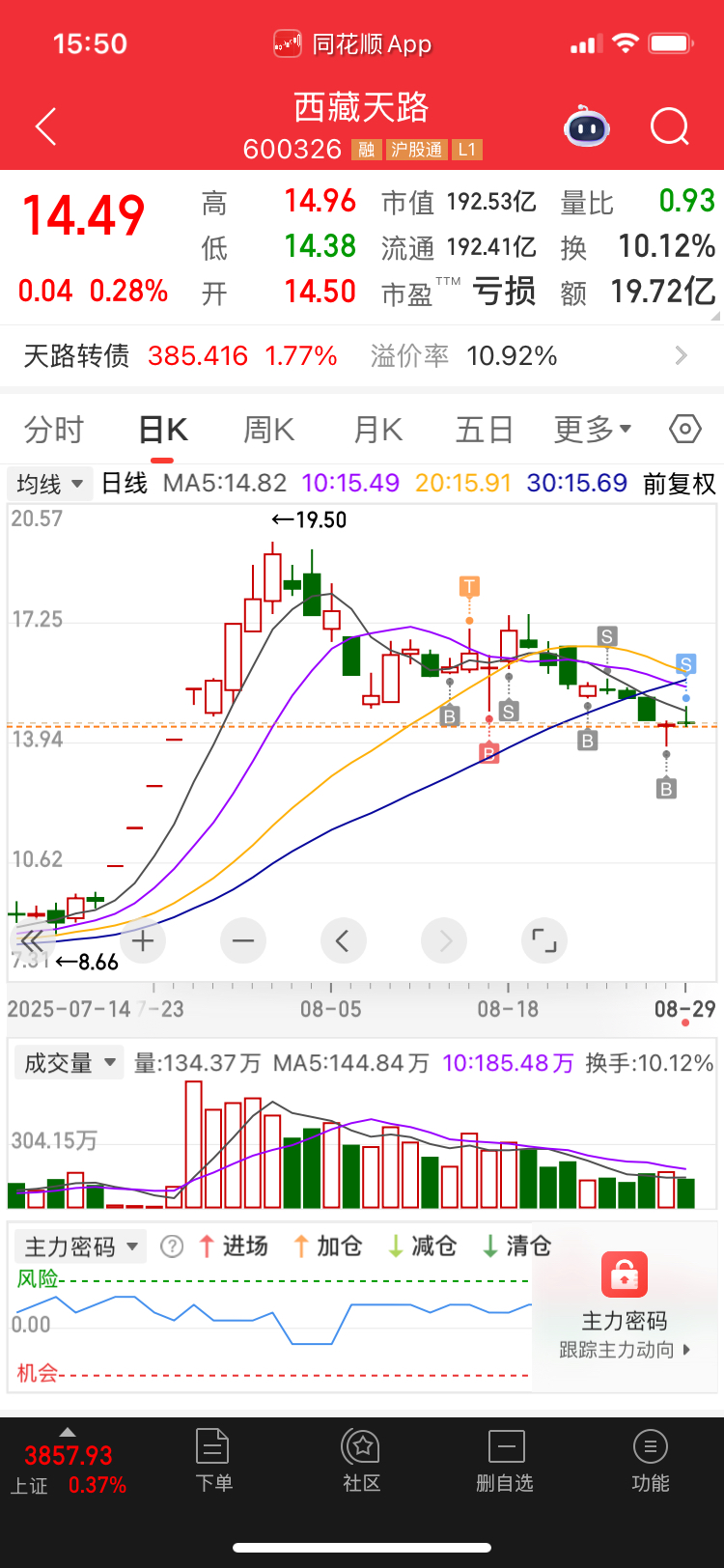The height and width of the screenshot is (1568, 724).
Task: Tap the 量比 0.93 value
Action: pyautogui.click(x=687, y=201)
